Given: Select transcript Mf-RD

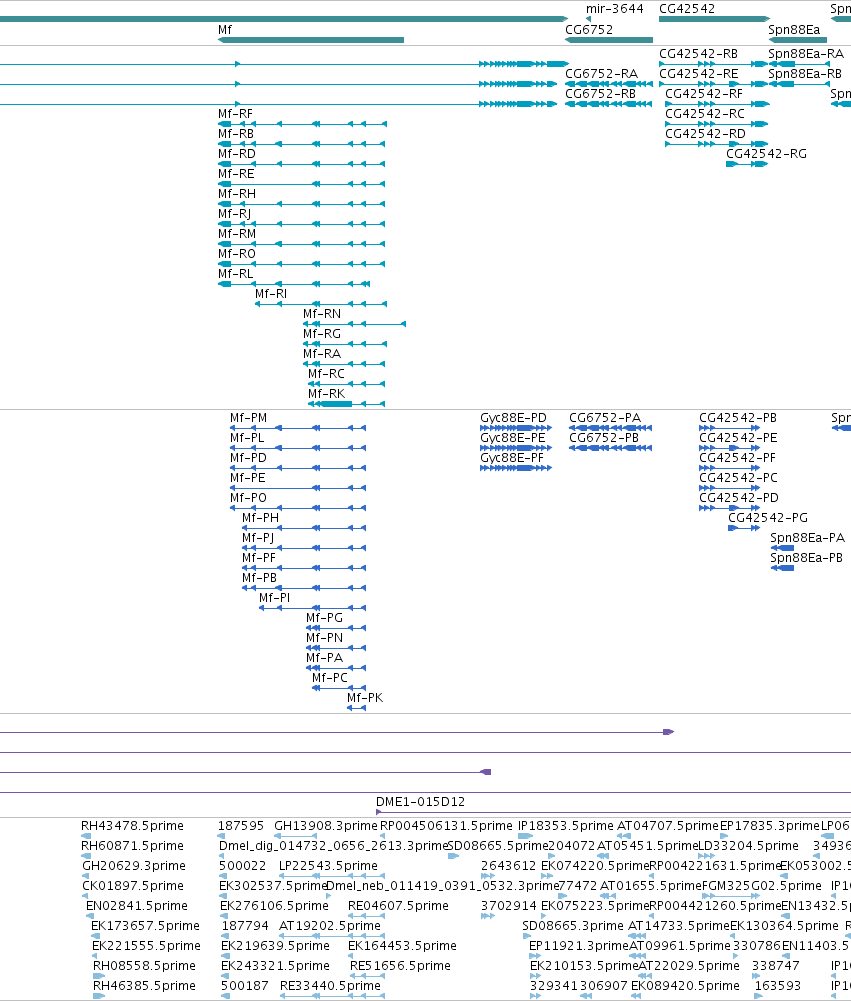Looking at the screenshot, I should point(236,154).
